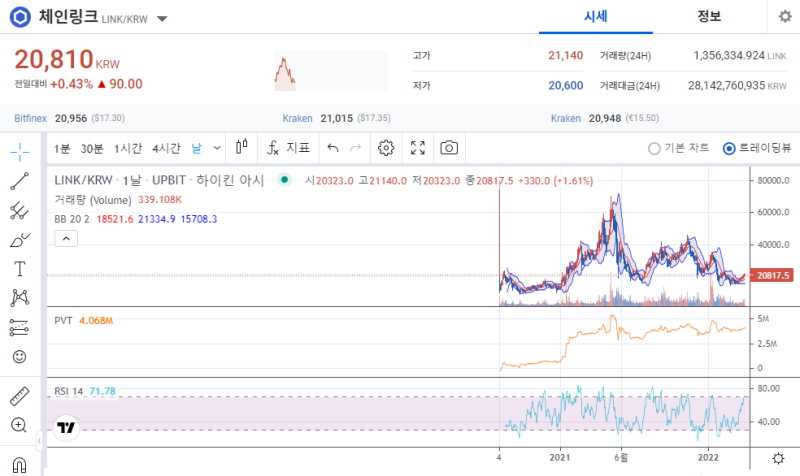Click the 거래대금 value 28,142,760,935
Image resolution: width=800 pixels, height=476 pixels.
pyautogui.click(x=727, y=85)
